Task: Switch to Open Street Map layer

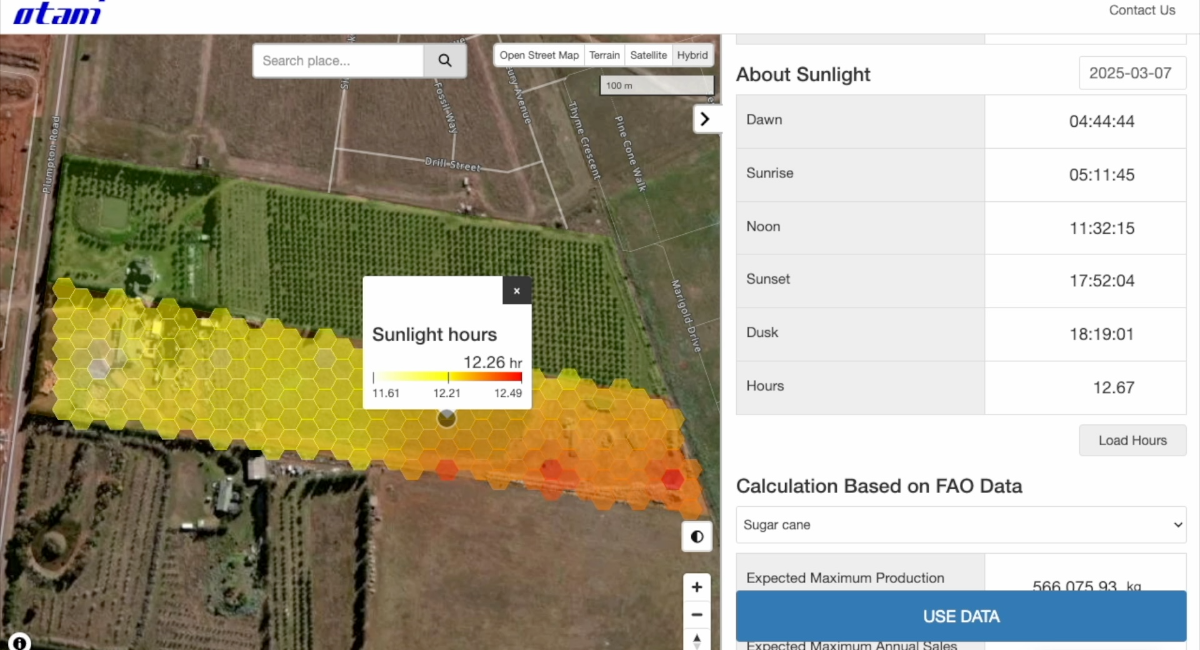Action: tap(539, 56)
